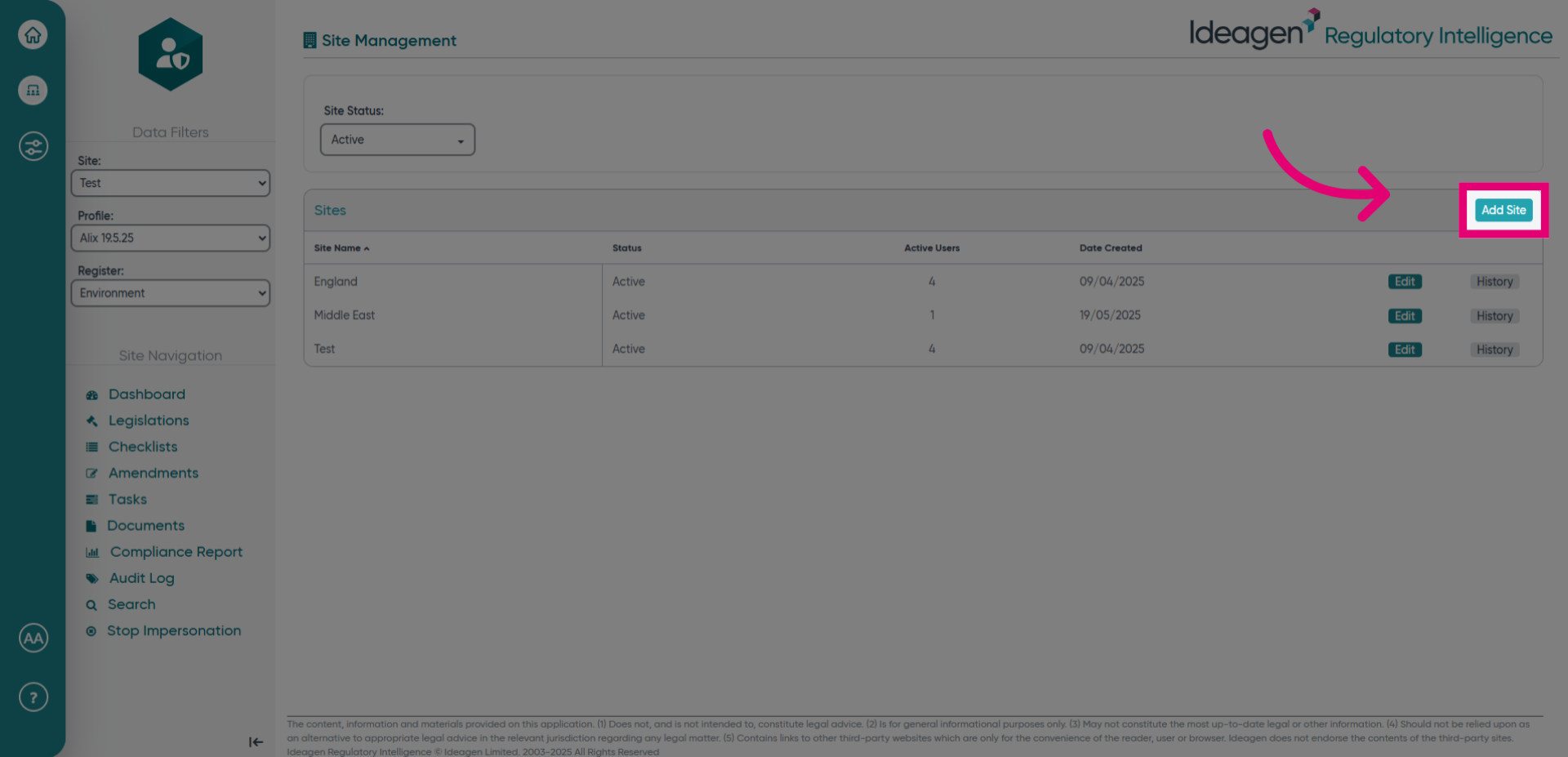Open Legislations in site navigation
This screenshot has width=1568, height=757.
pos(149,421)
